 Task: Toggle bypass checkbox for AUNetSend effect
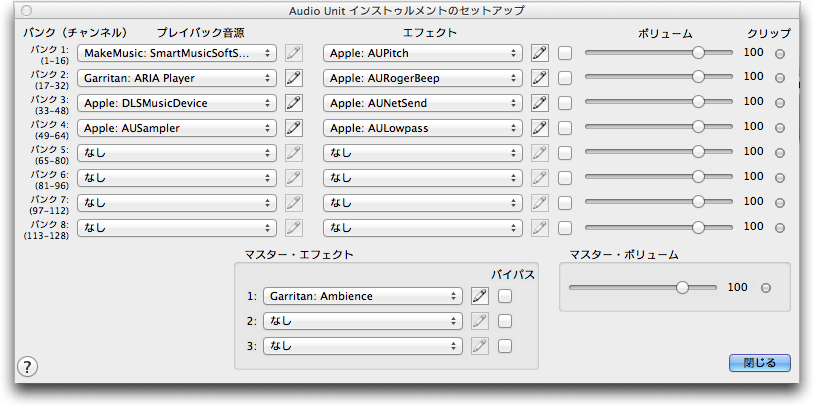coord(565,103)
